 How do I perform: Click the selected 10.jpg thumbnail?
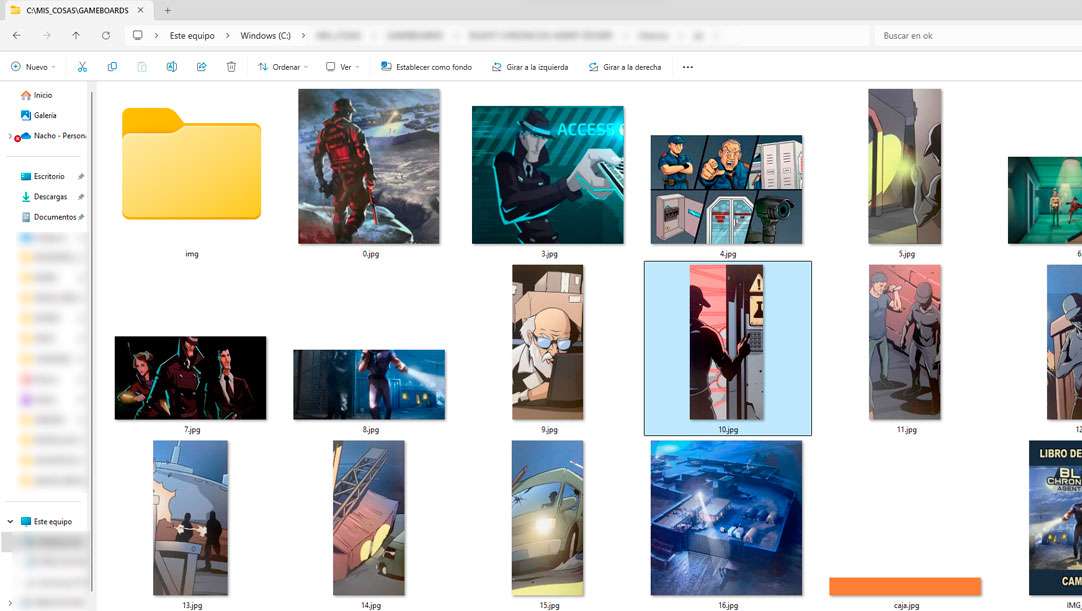click(x=727, y=342)
